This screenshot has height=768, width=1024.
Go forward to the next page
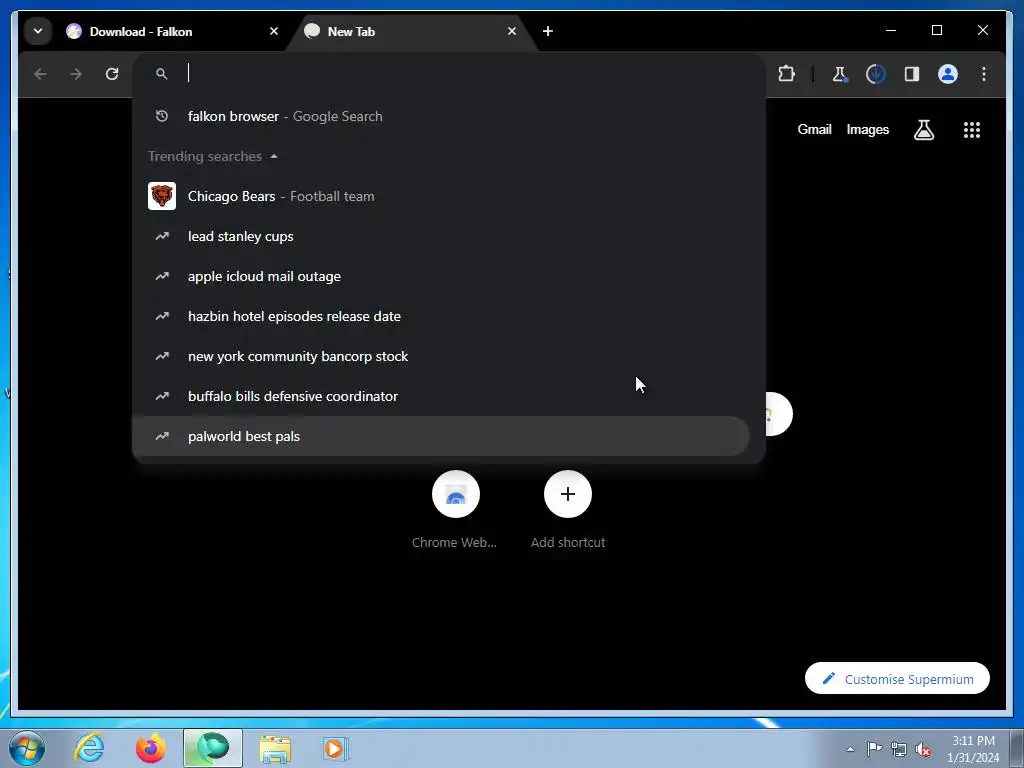[x=76, y=74]
